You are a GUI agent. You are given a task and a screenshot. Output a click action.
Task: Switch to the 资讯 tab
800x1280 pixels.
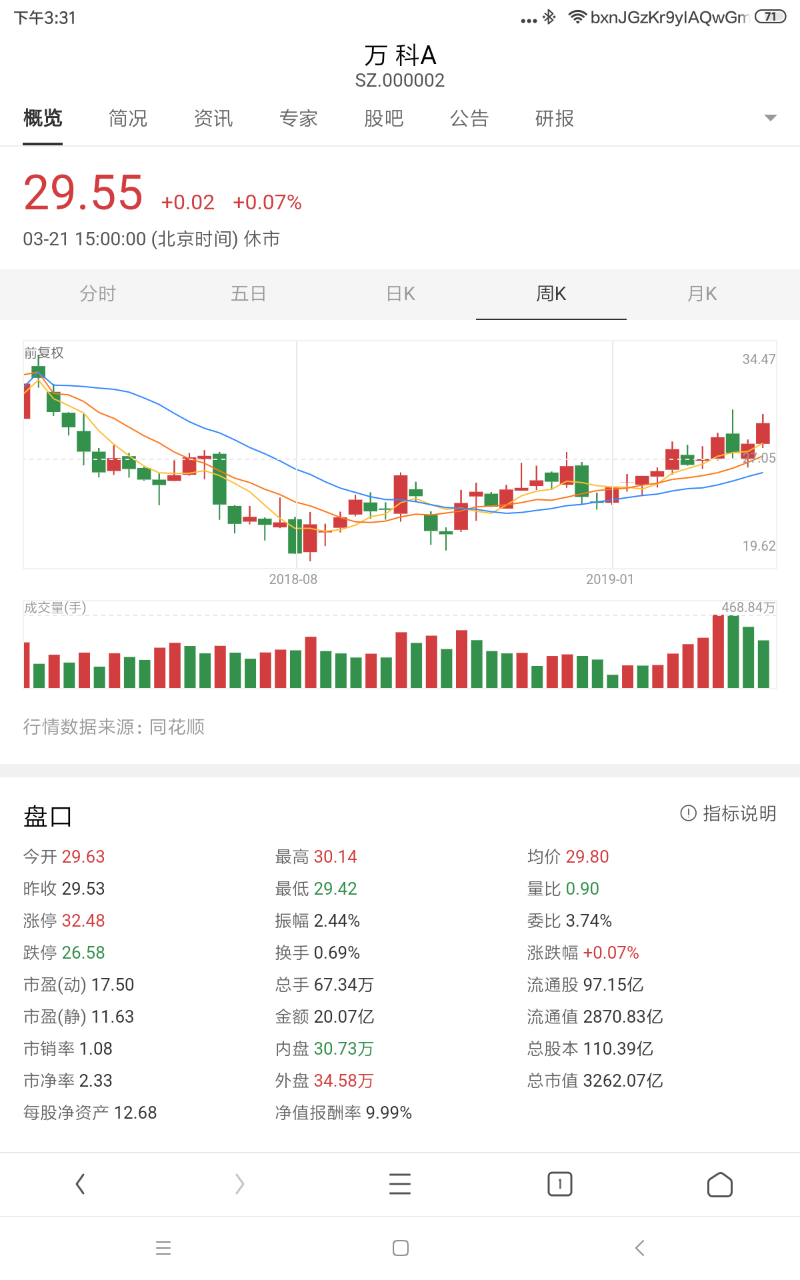[213, 118]
